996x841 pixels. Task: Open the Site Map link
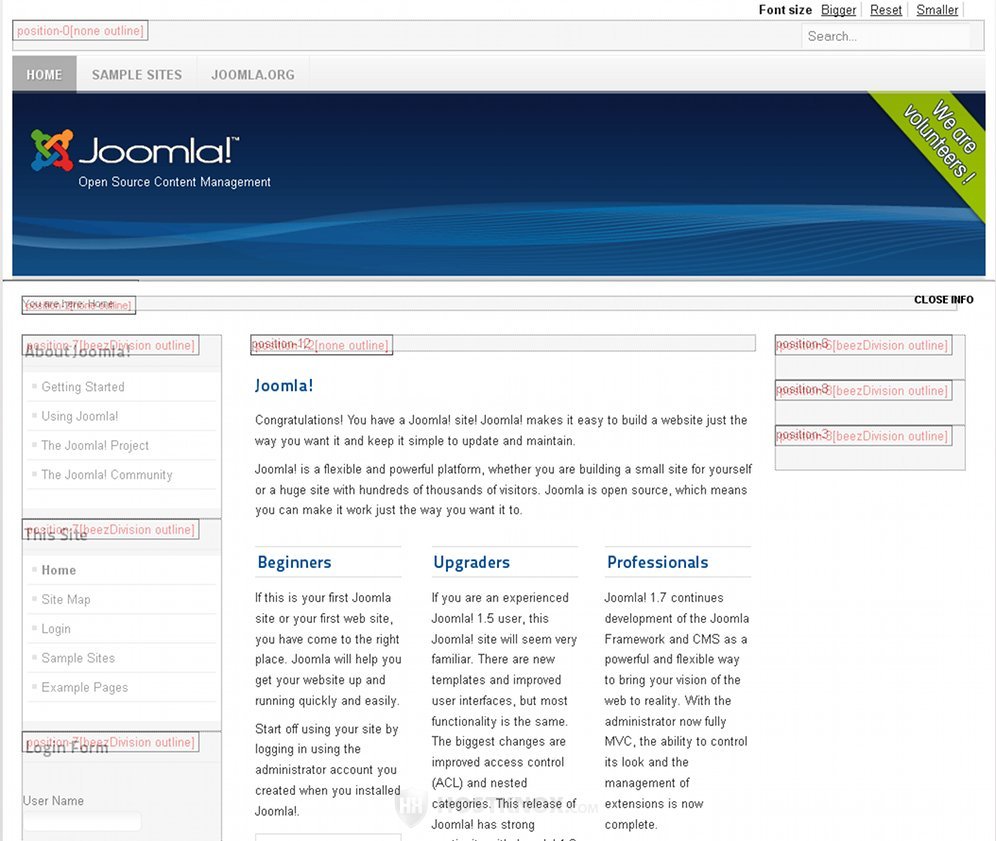tap(66, 599)
